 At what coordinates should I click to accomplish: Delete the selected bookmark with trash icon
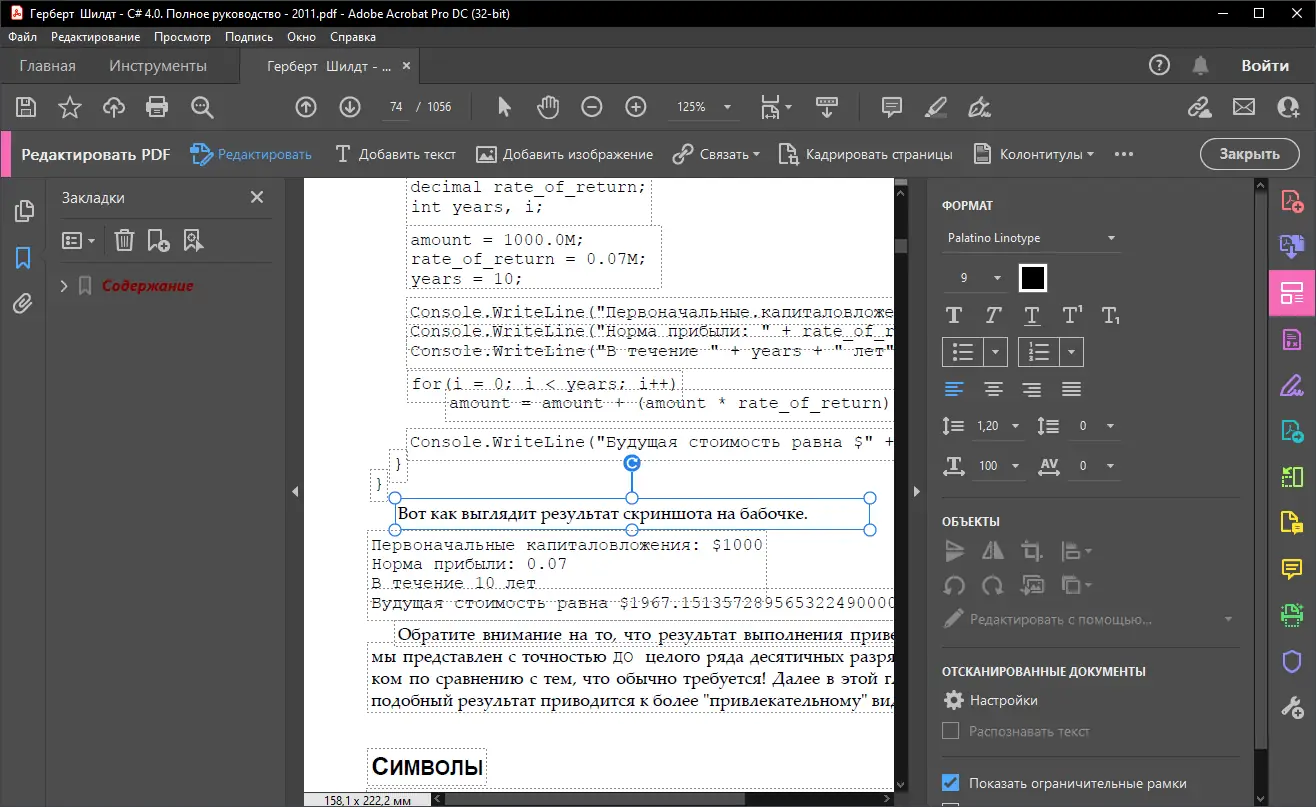pyautogui.click(x=124, y=240)
